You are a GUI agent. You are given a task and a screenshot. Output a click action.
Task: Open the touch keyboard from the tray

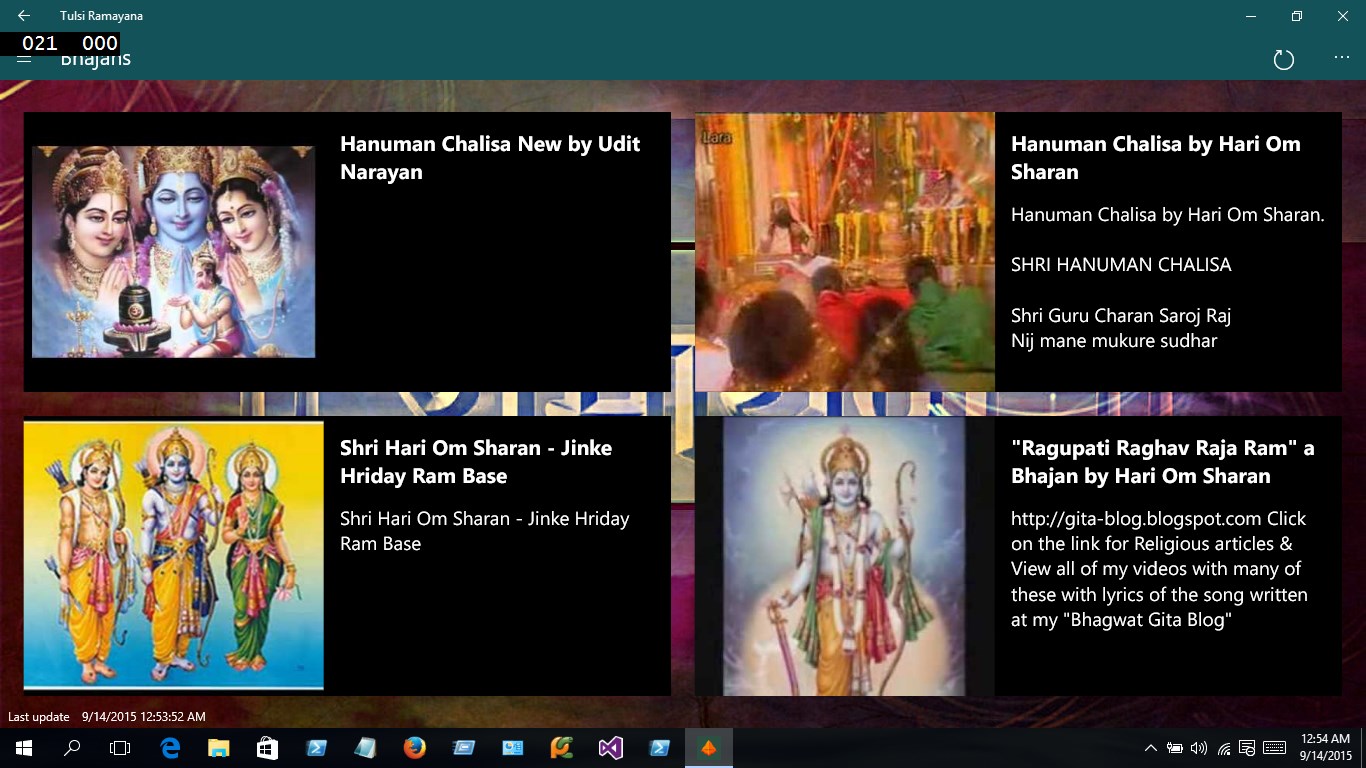1275,748
